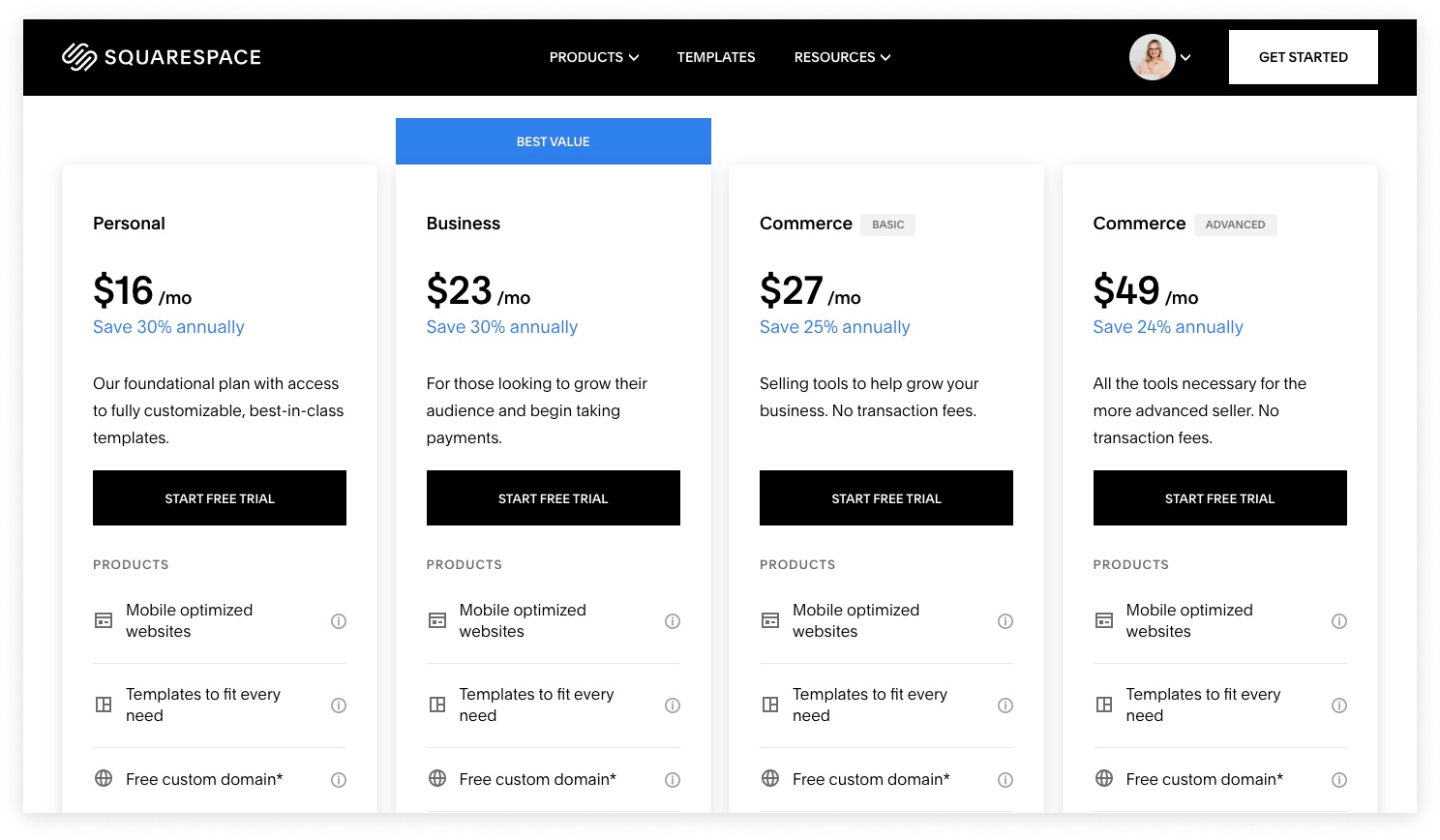The image size is (1440, 840).
Task: Click the info icon for Commerce Basic mobile websites
Action: 1005,620
